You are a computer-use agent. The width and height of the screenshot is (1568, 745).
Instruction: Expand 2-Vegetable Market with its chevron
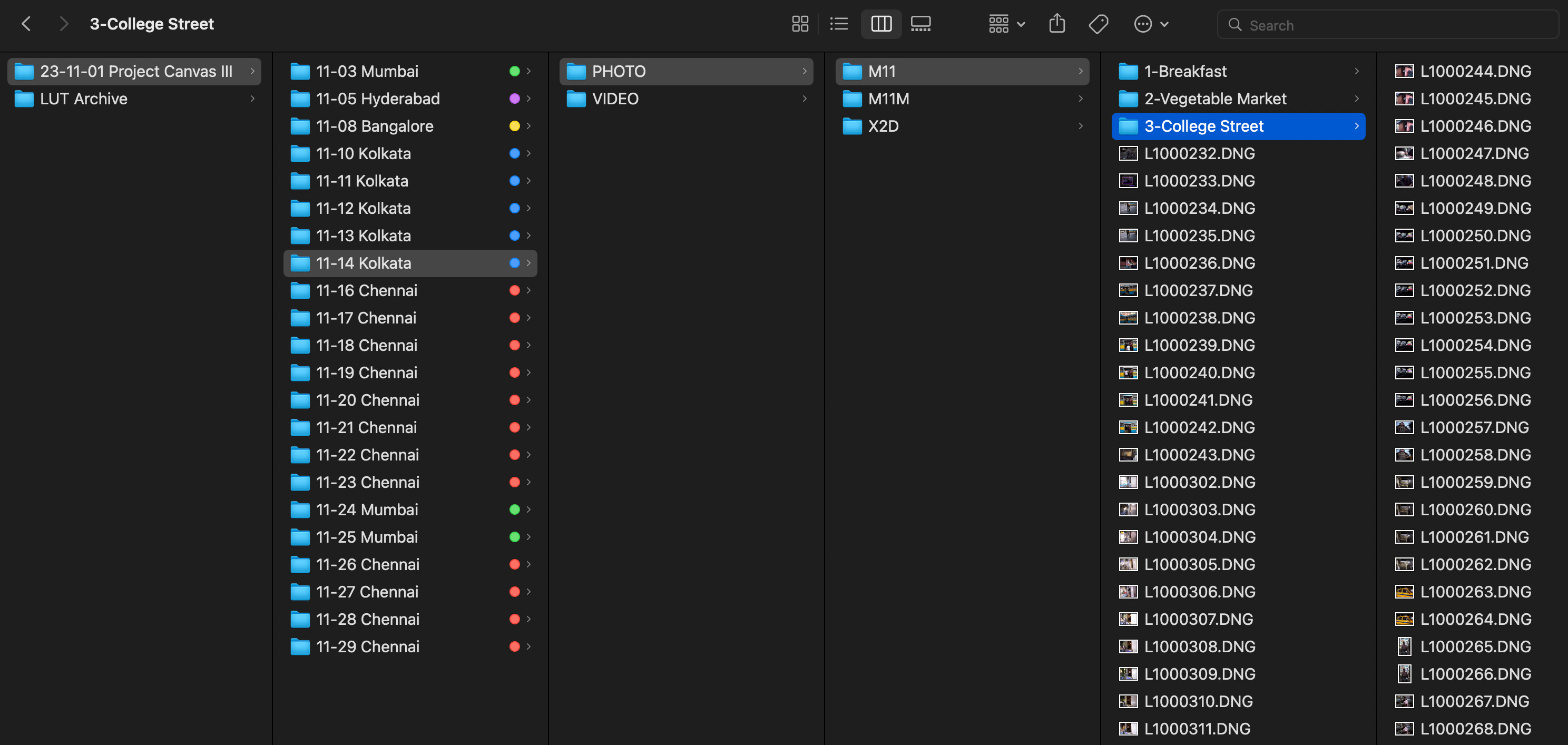coord(1356,99)
